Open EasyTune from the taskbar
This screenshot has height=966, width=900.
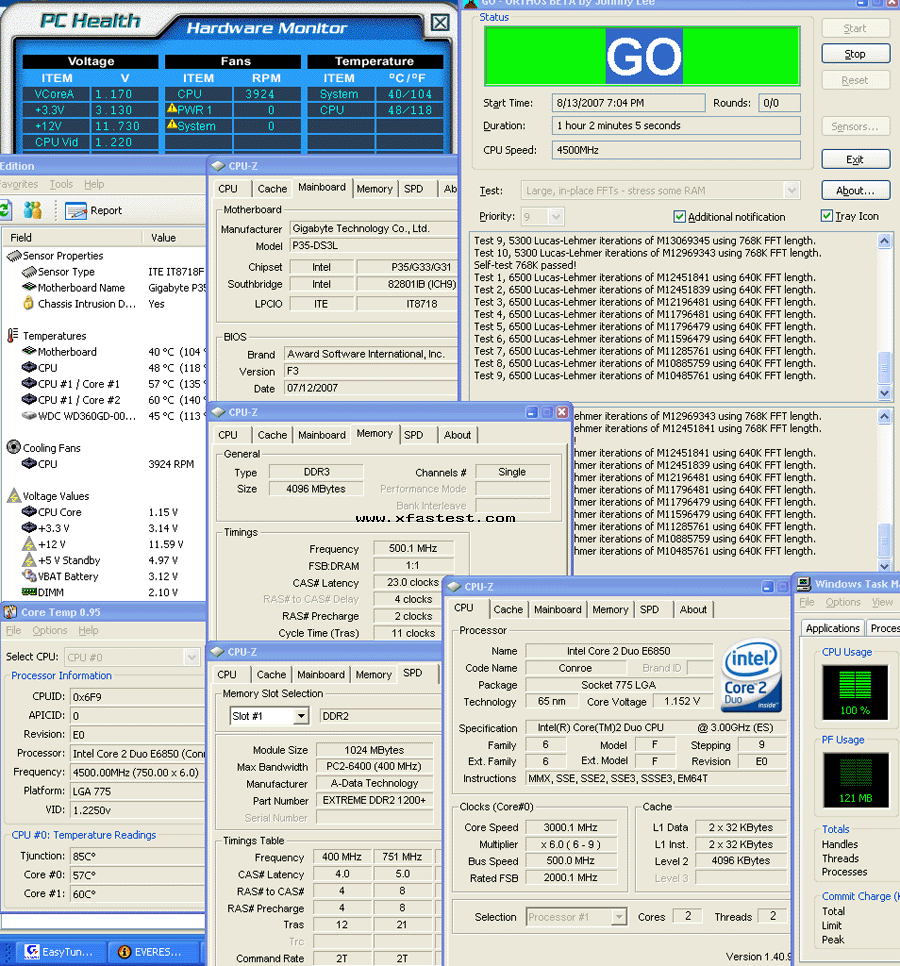(x=60, y=952)
